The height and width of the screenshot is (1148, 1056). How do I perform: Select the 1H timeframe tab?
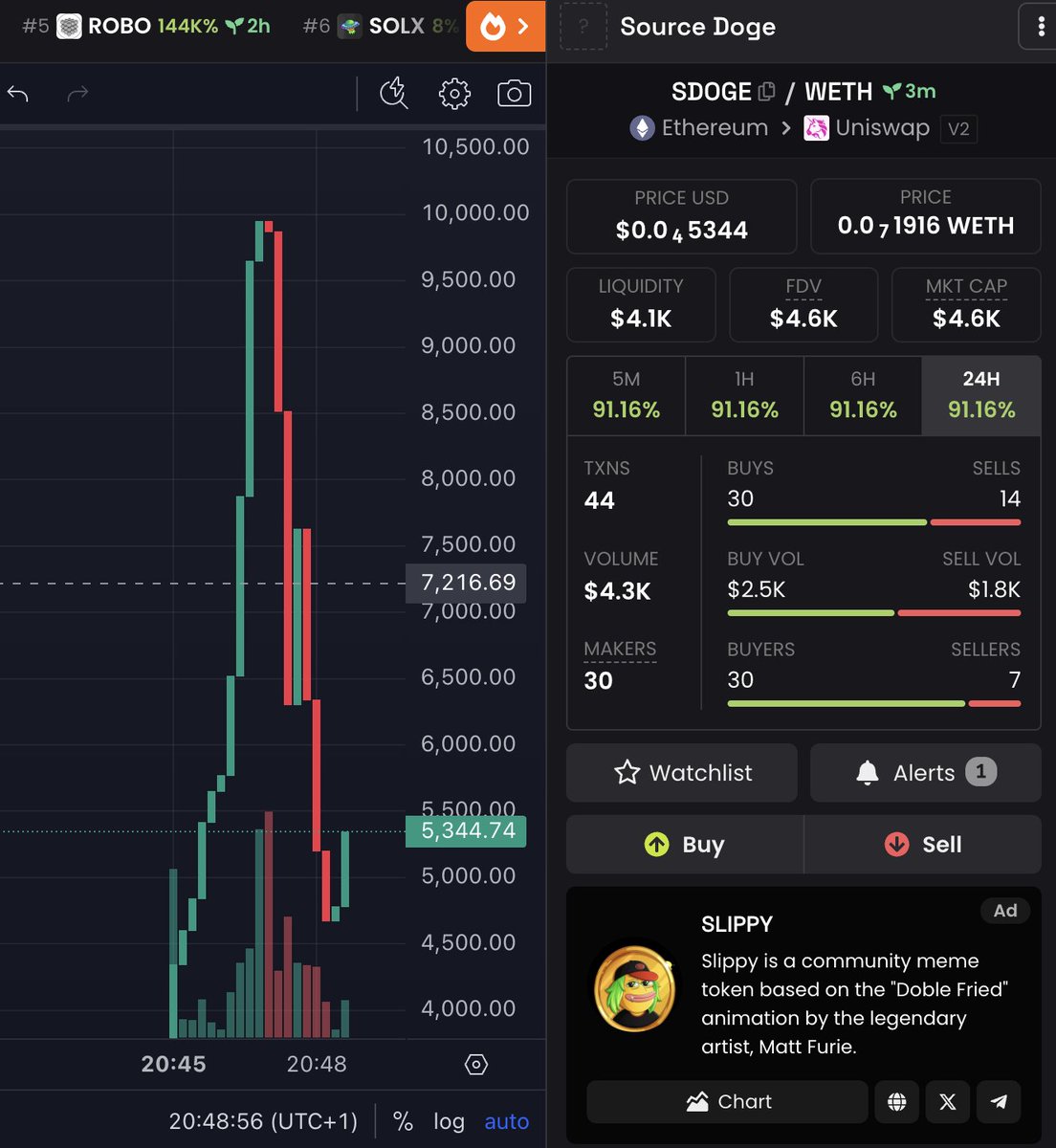744,395
